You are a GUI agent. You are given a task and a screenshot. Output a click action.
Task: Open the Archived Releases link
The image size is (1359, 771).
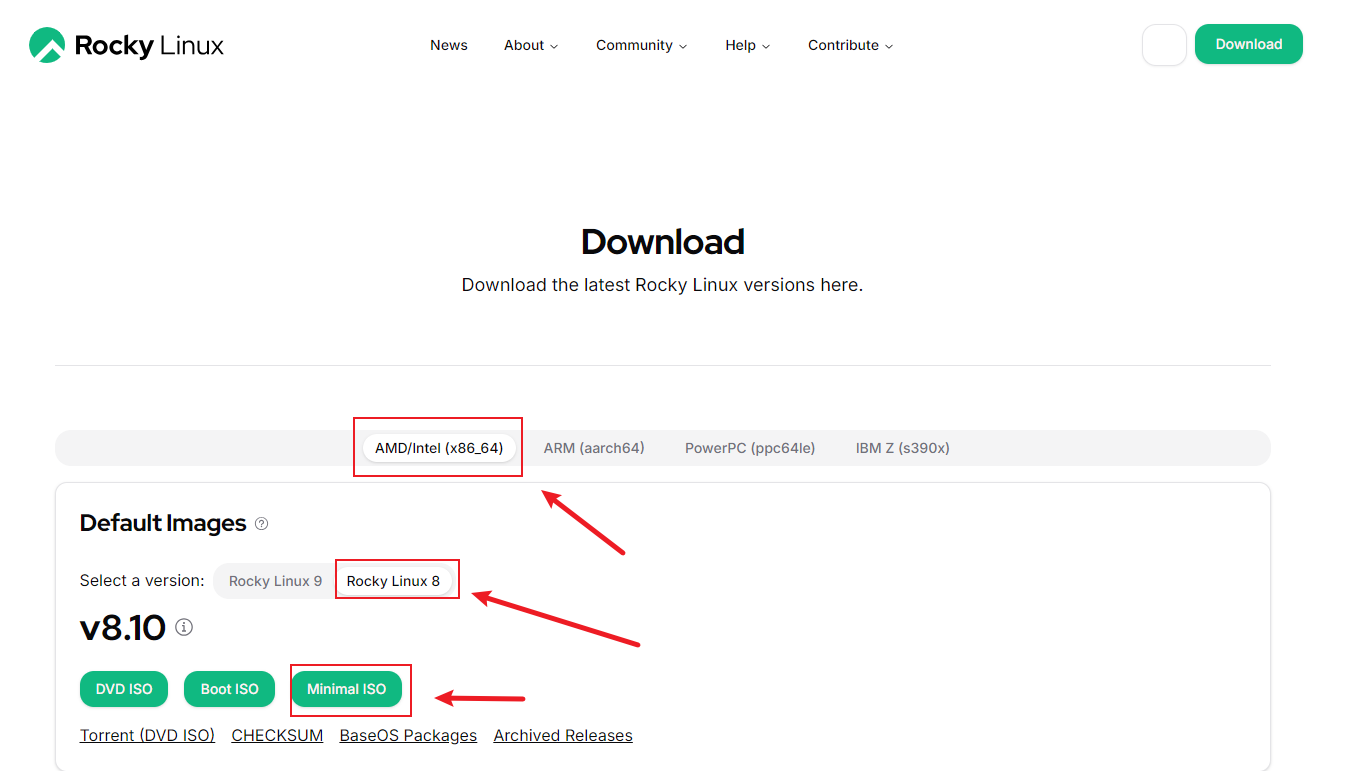pos(563,735)
